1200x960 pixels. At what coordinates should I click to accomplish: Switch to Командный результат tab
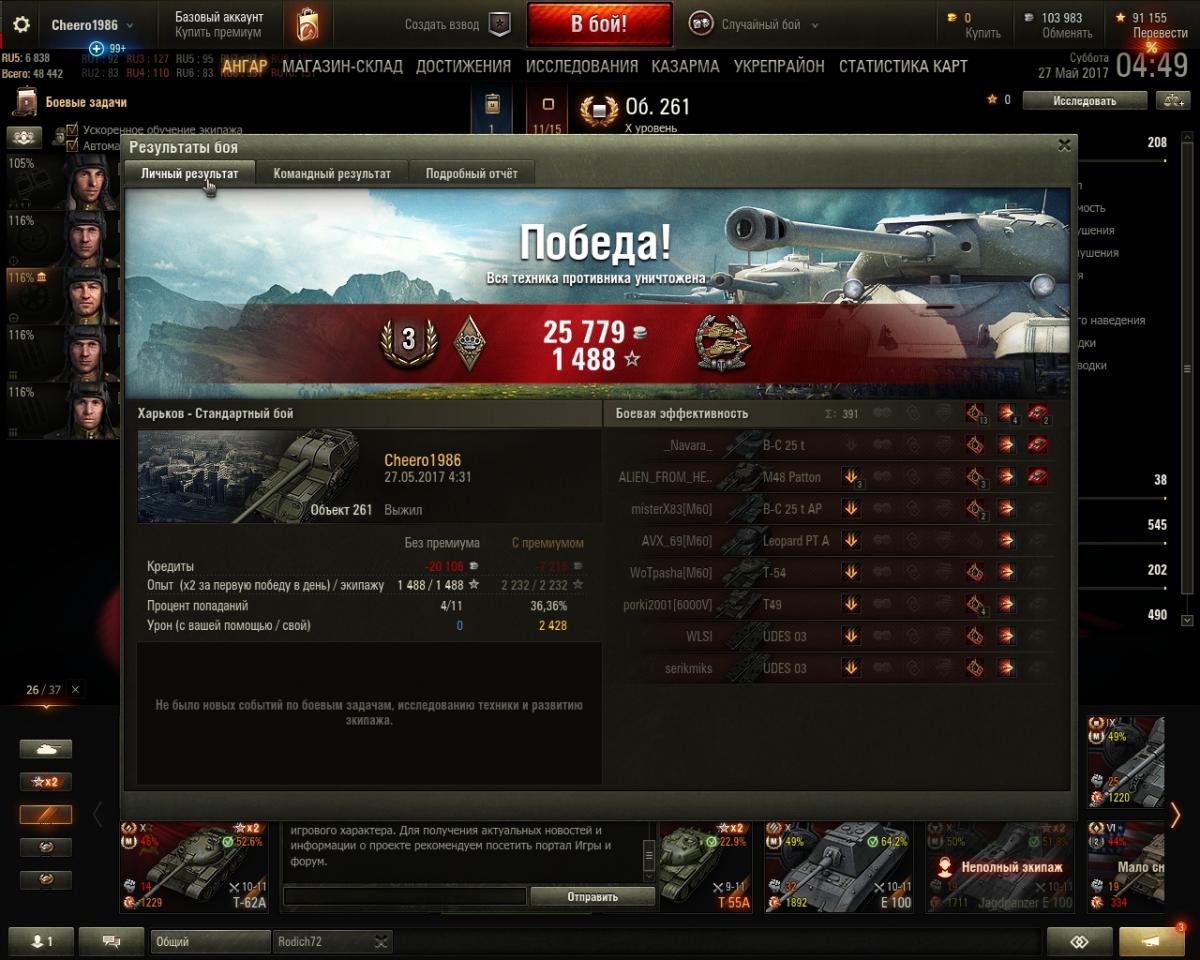332,173
